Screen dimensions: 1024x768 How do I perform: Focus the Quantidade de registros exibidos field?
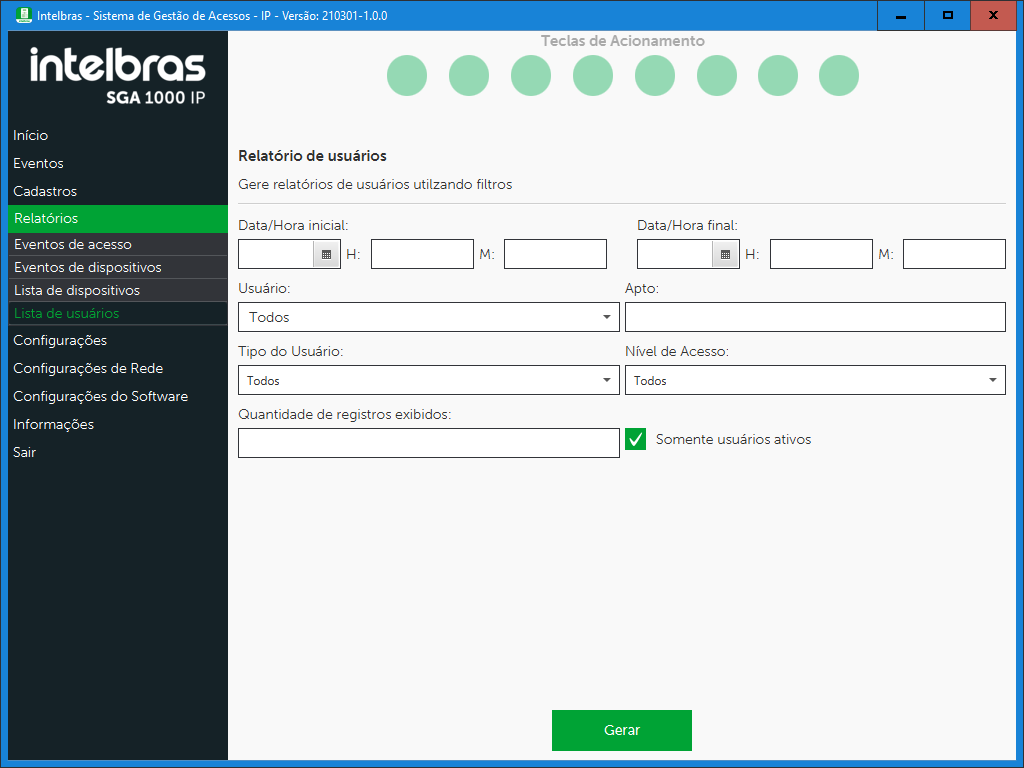[x=428, y=443]
